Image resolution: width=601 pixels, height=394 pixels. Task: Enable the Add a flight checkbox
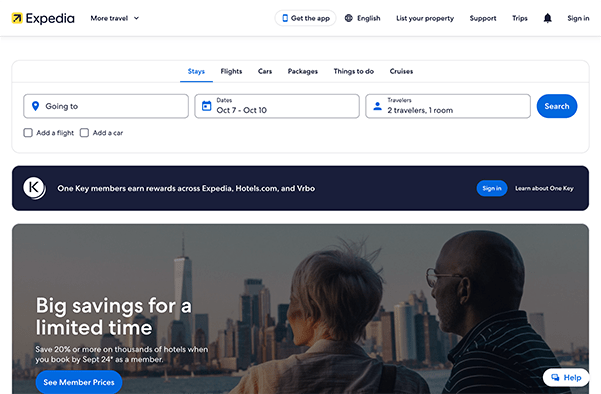28,133
